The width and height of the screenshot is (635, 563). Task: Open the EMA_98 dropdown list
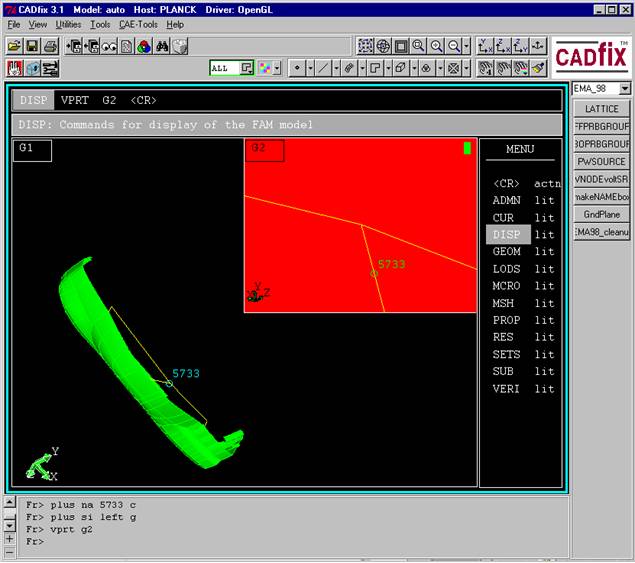[625, 89]
